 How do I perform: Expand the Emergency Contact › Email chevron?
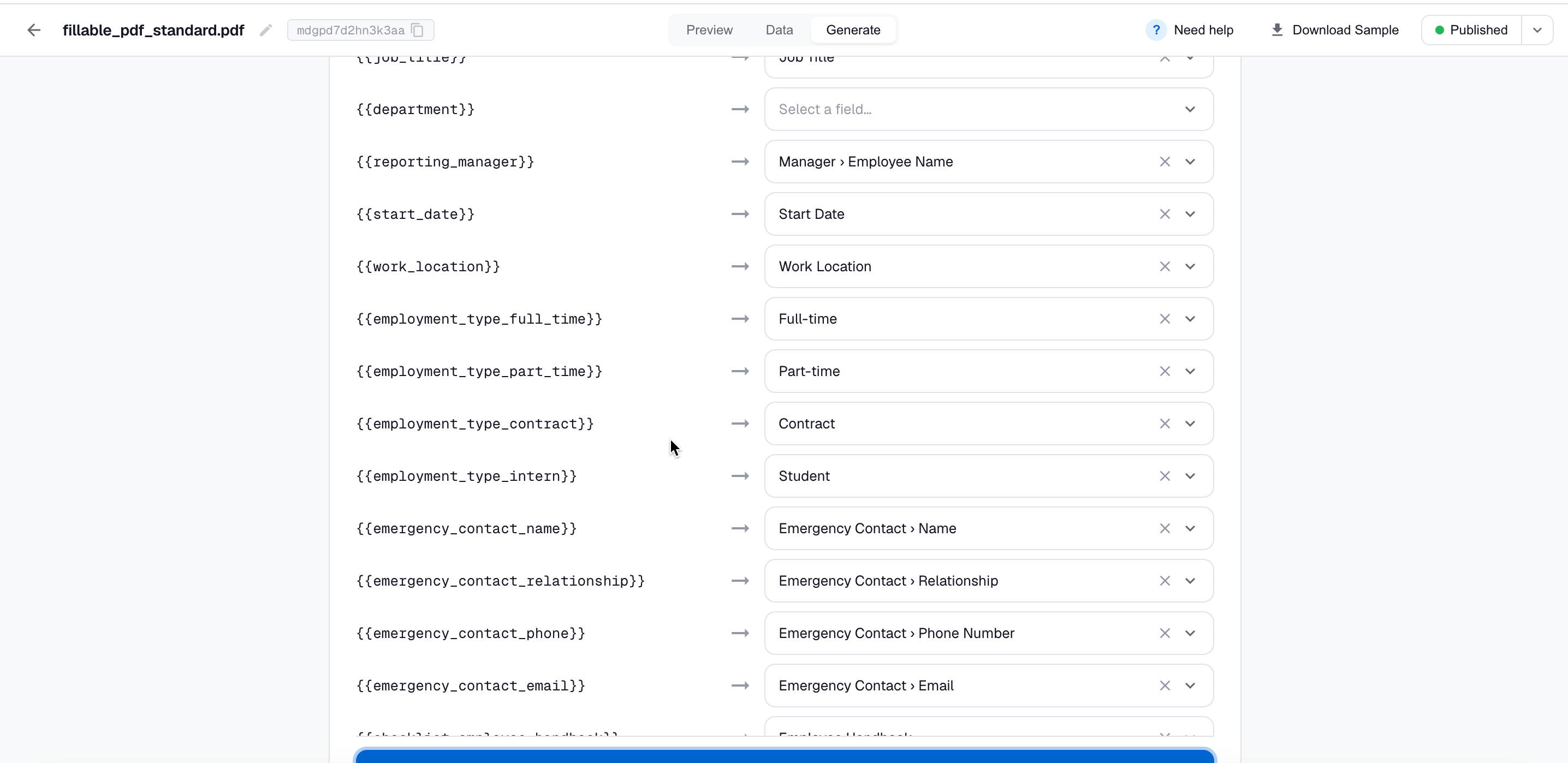pyautogui.click(x=1190, y=684)
